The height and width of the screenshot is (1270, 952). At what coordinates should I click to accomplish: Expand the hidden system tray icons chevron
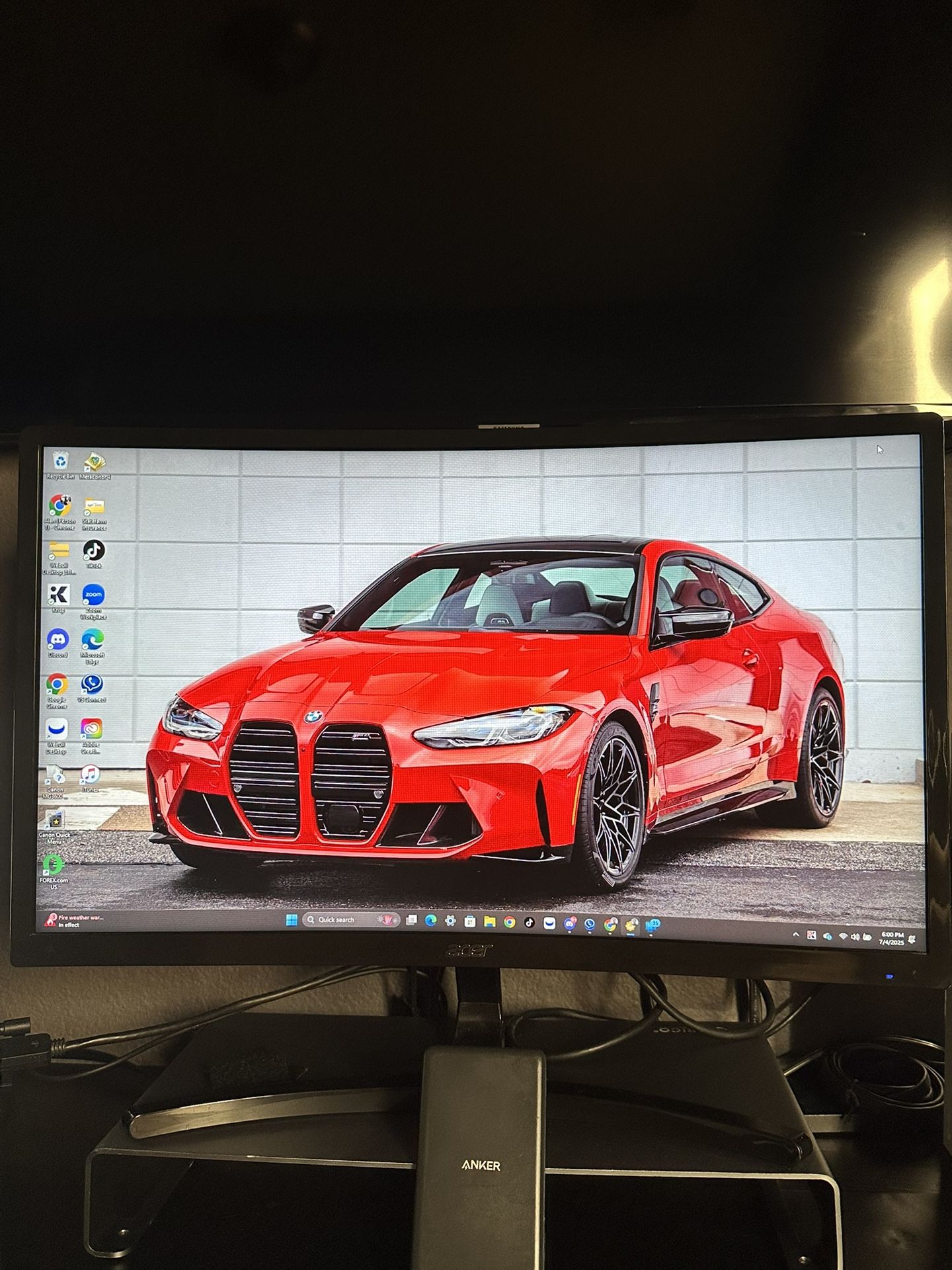pos(797,935)
